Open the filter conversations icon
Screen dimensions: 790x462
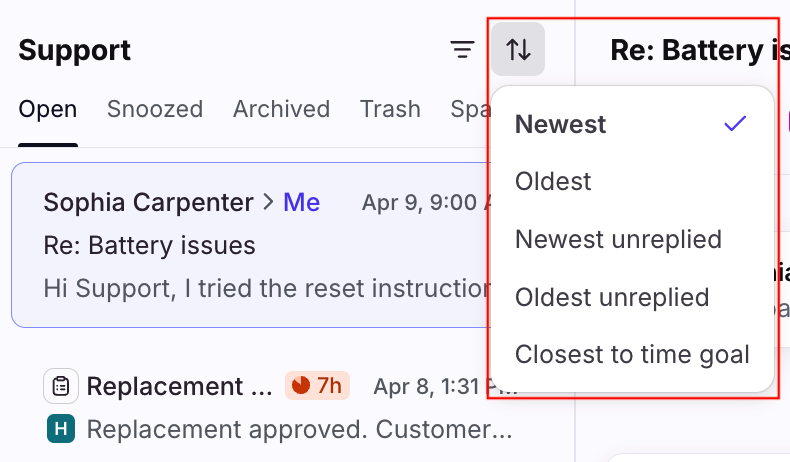pos(462,49)
